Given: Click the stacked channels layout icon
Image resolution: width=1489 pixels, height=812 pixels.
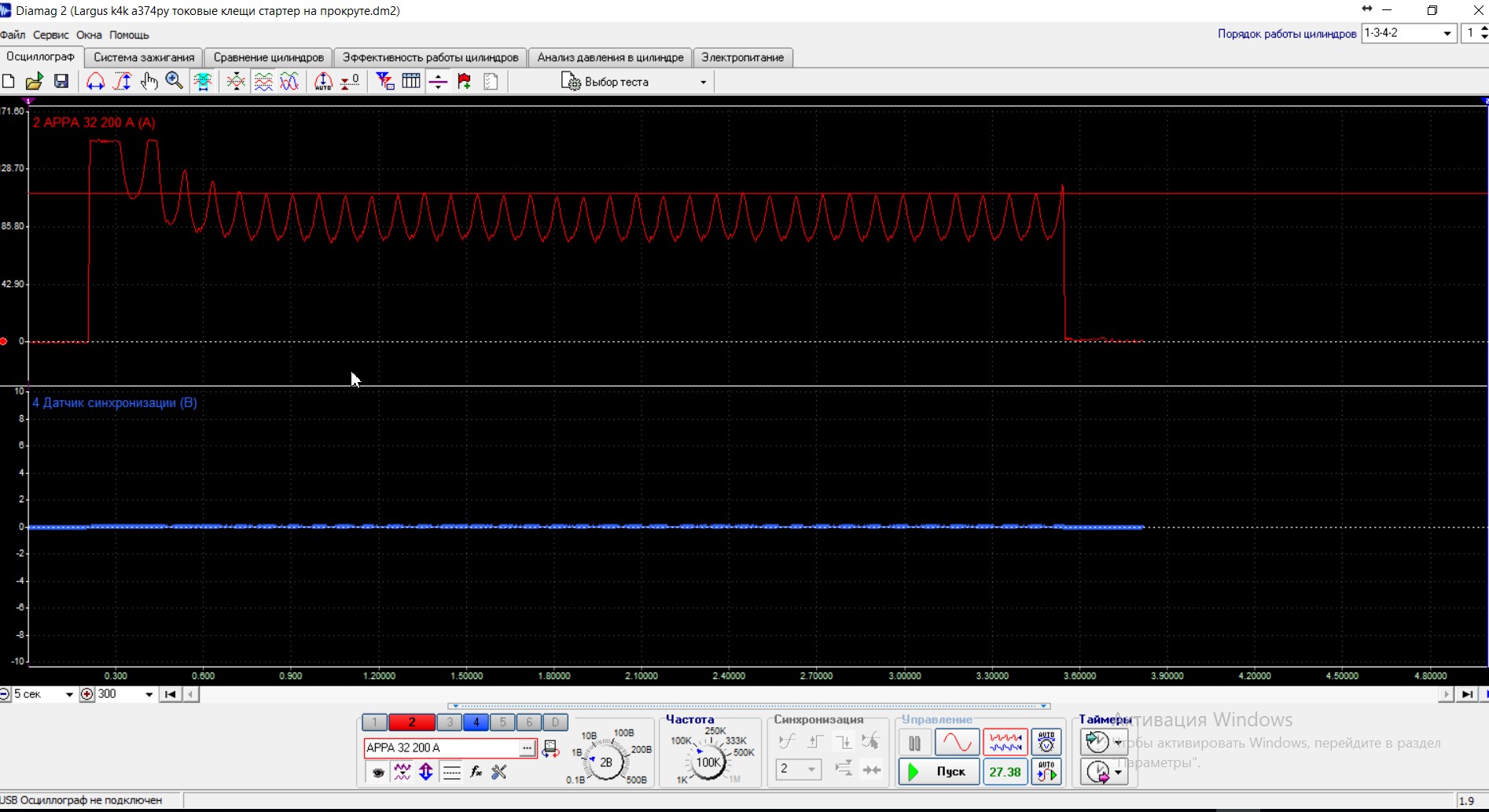Looking at the screenshot, I should (x=263, y=82).
